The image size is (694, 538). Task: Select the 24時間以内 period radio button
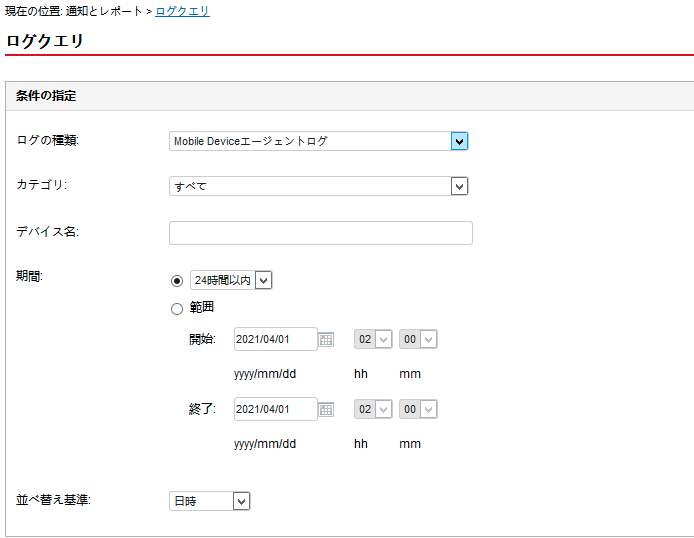(177, 281)
